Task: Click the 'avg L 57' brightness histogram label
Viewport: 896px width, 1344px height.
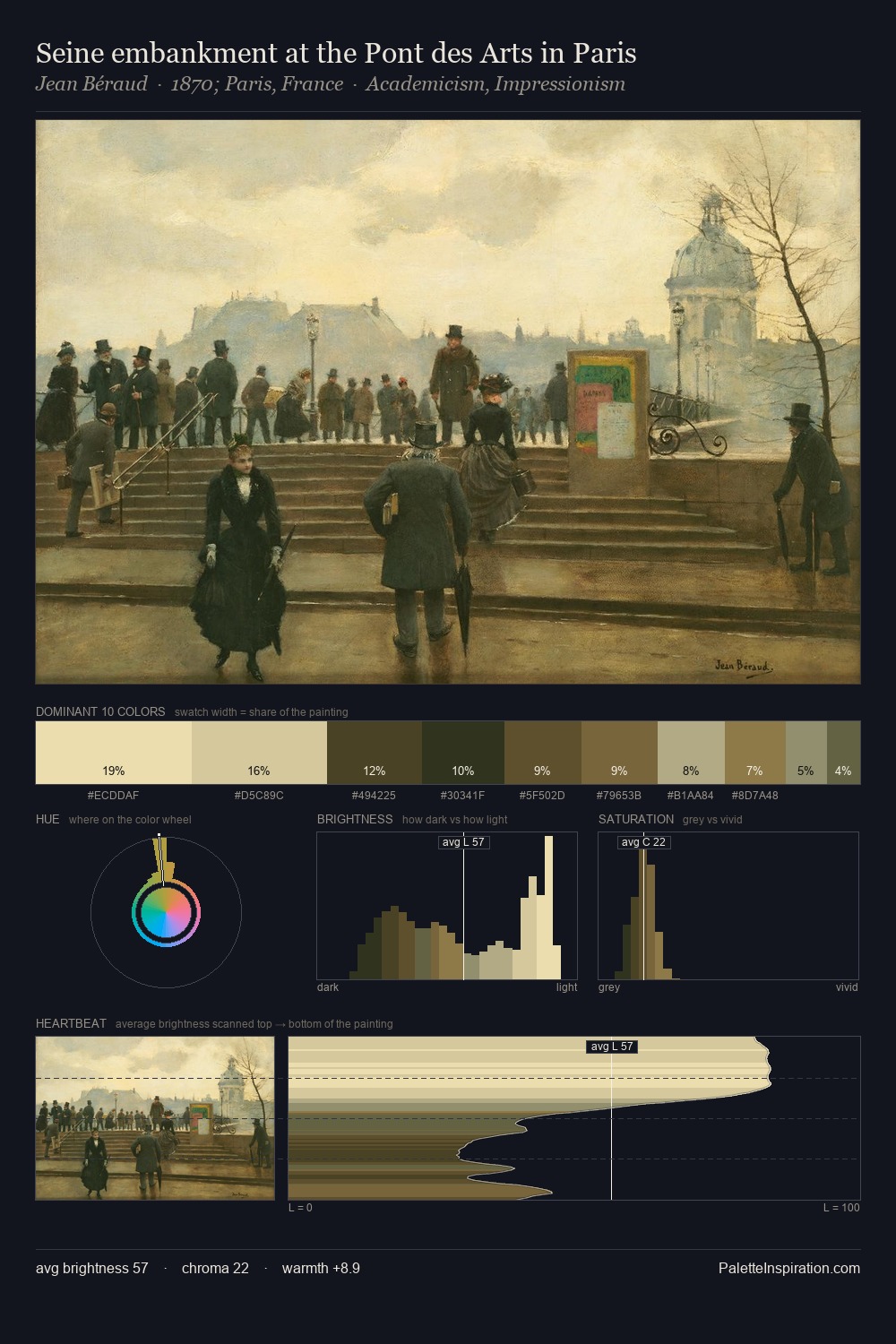Action: [463, 842]
